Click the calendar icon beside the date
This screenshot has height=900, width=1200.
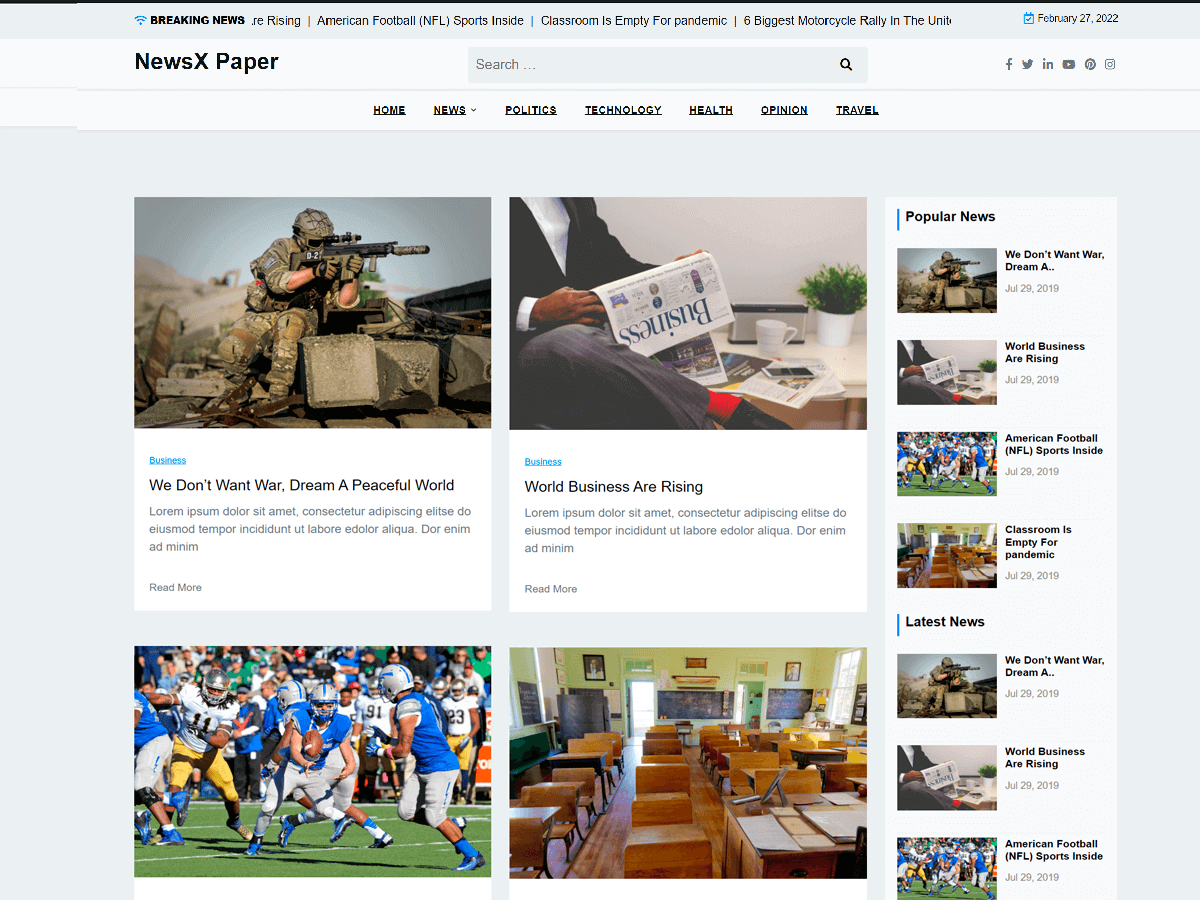click(1029, 18)
